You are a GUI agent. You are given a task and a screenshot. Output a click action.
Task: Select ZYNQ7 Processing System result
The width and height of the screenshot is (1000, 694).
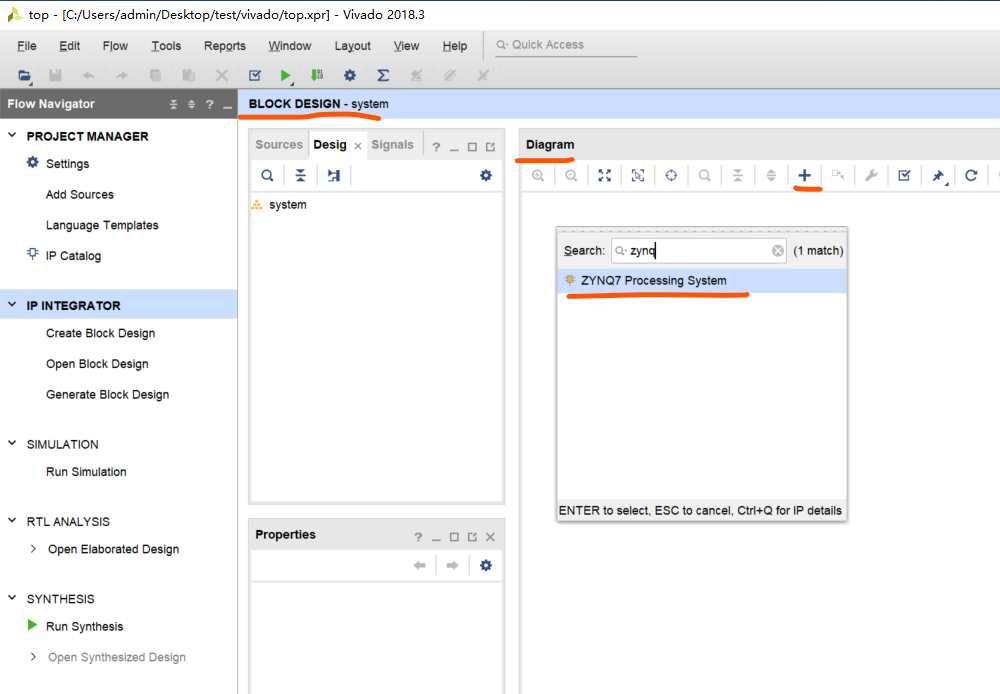tap(653, 281)
